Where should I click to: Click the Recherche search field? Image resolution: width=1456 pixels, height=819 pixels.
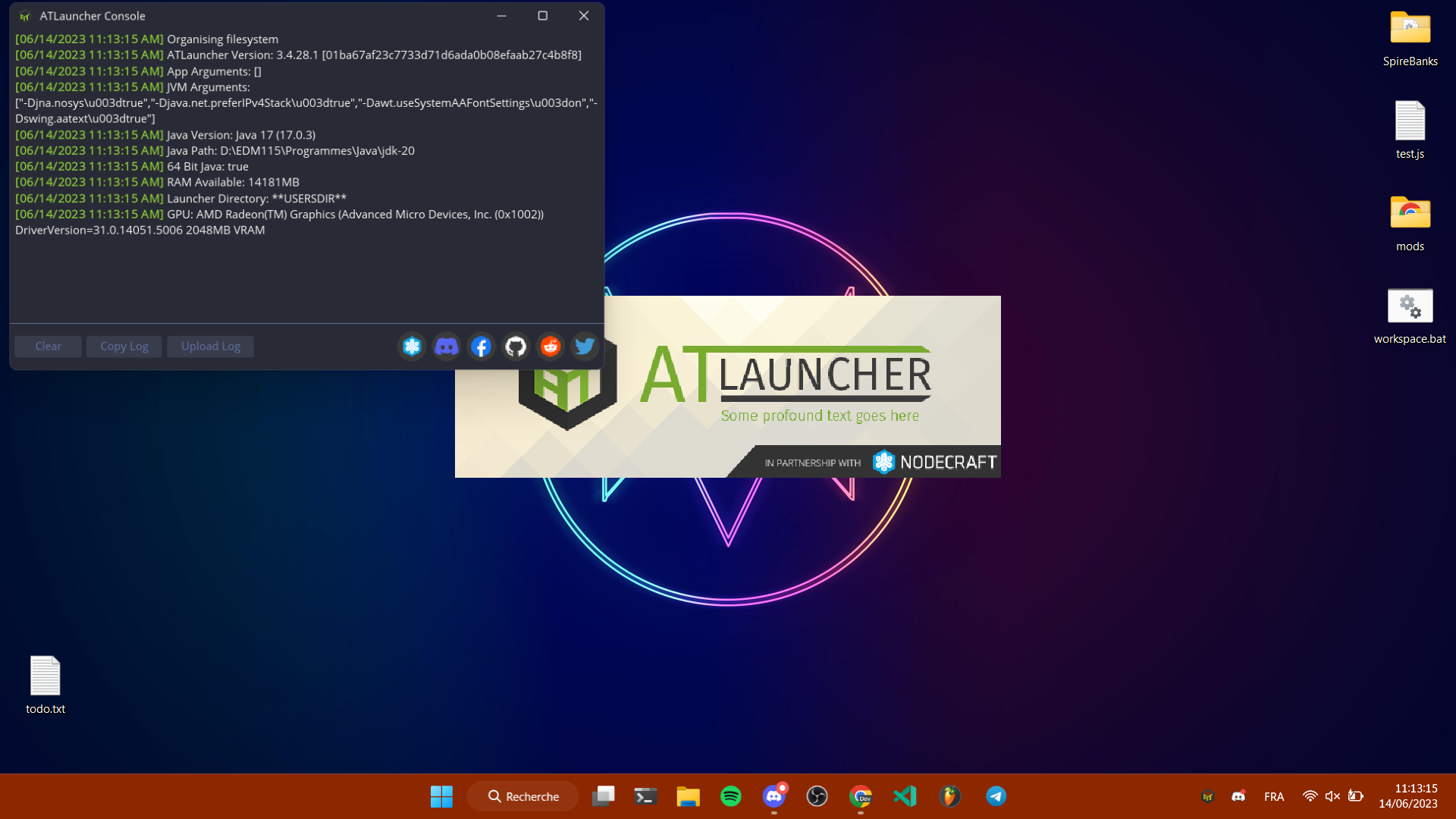(x=522, y=796)
